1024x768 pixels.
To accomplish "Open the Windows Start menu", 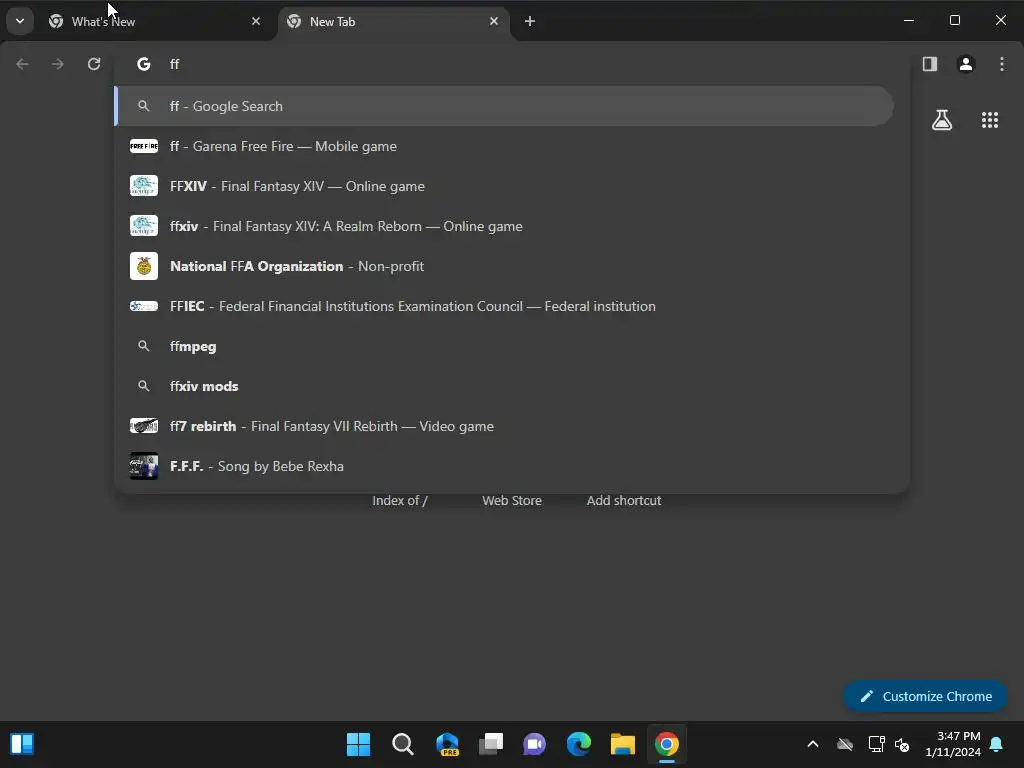I will (x=358, y=744).
